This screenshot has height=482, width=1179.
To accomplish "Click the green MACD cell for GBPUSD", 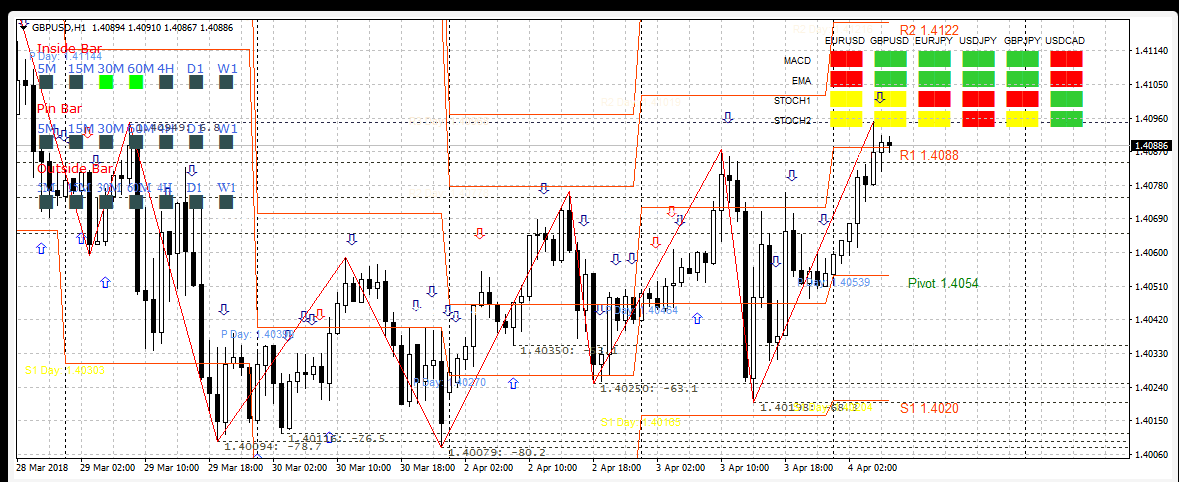I will point(891,59).
